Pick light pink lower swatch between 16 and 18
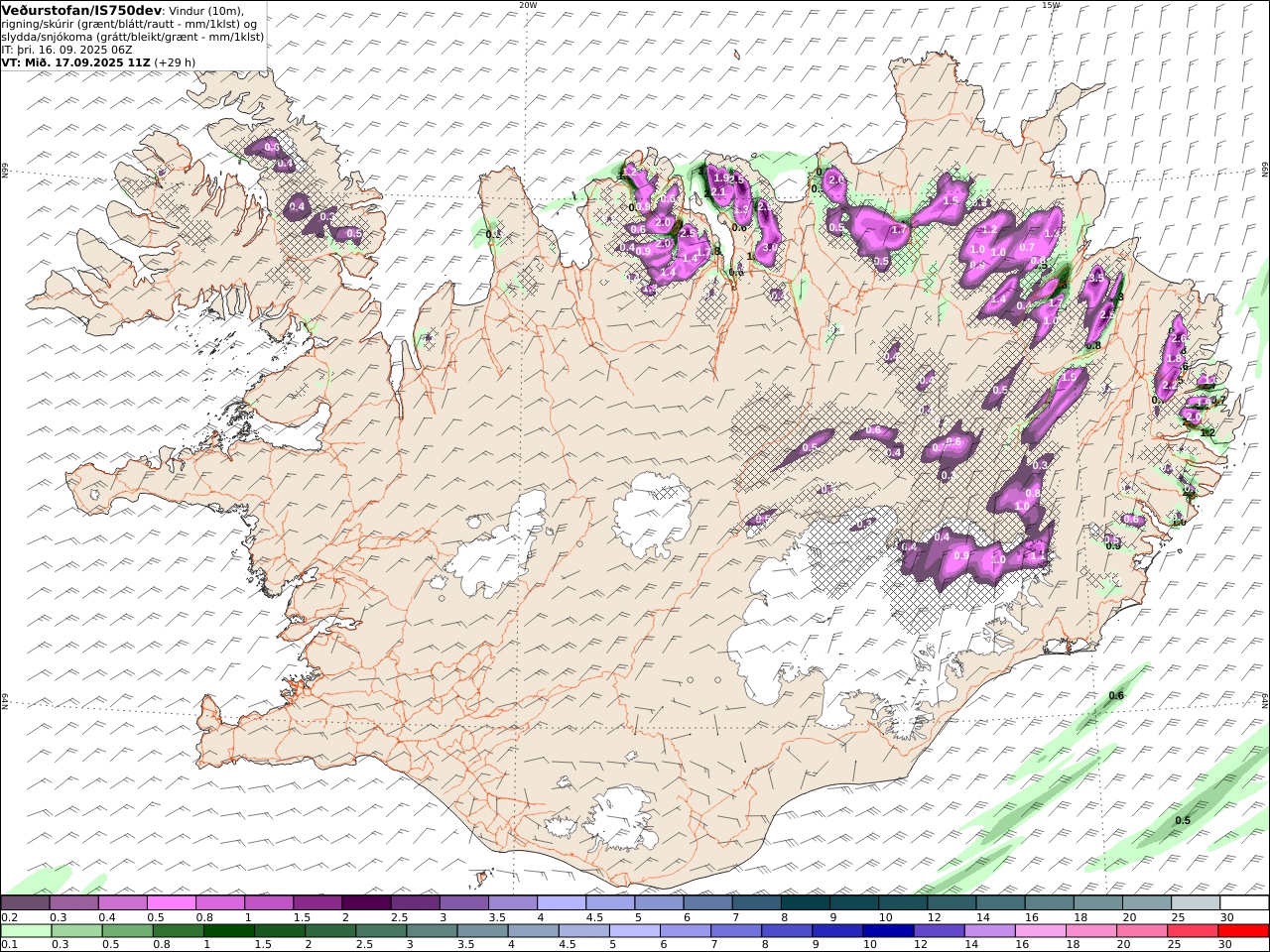Viewport: 1270px width, 952px height. point(1040,931)
